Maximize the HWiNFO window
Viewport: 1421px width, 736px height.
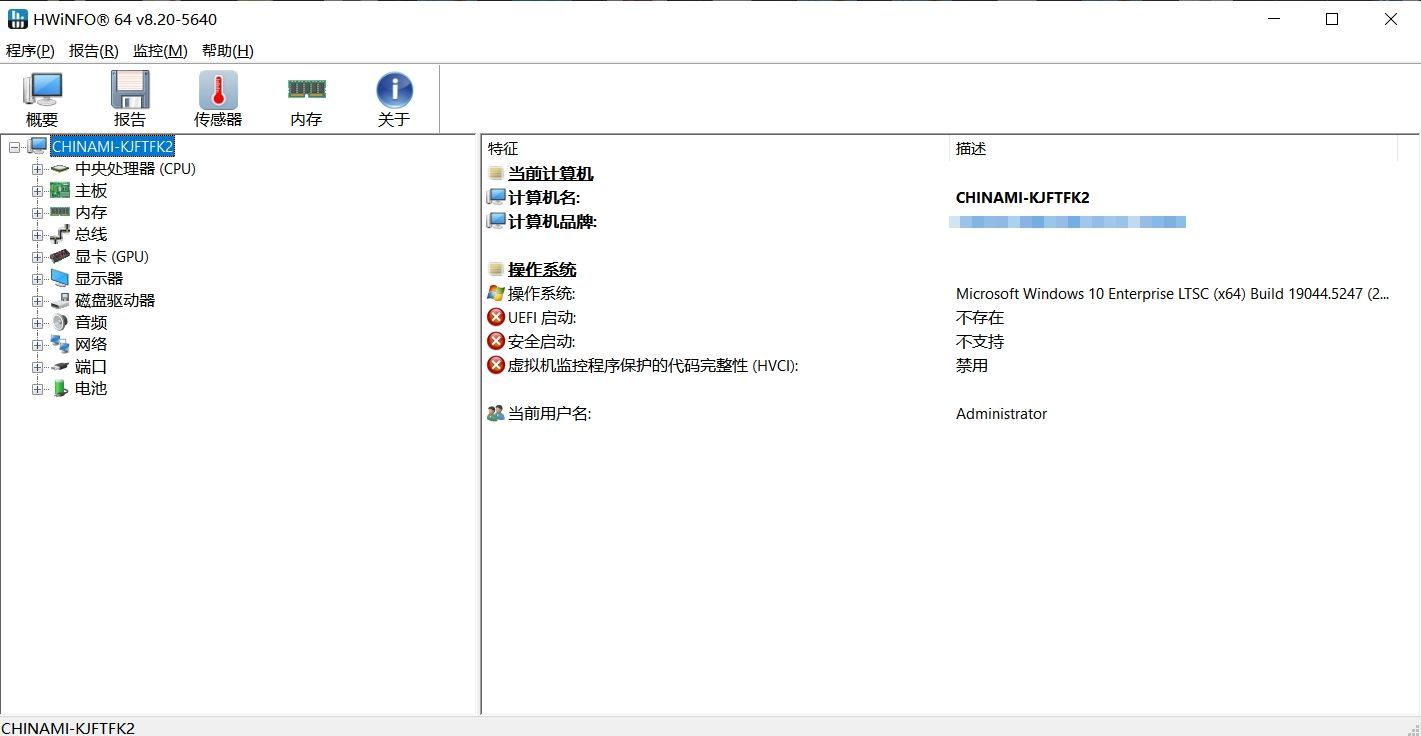[x=1332, y=19]
